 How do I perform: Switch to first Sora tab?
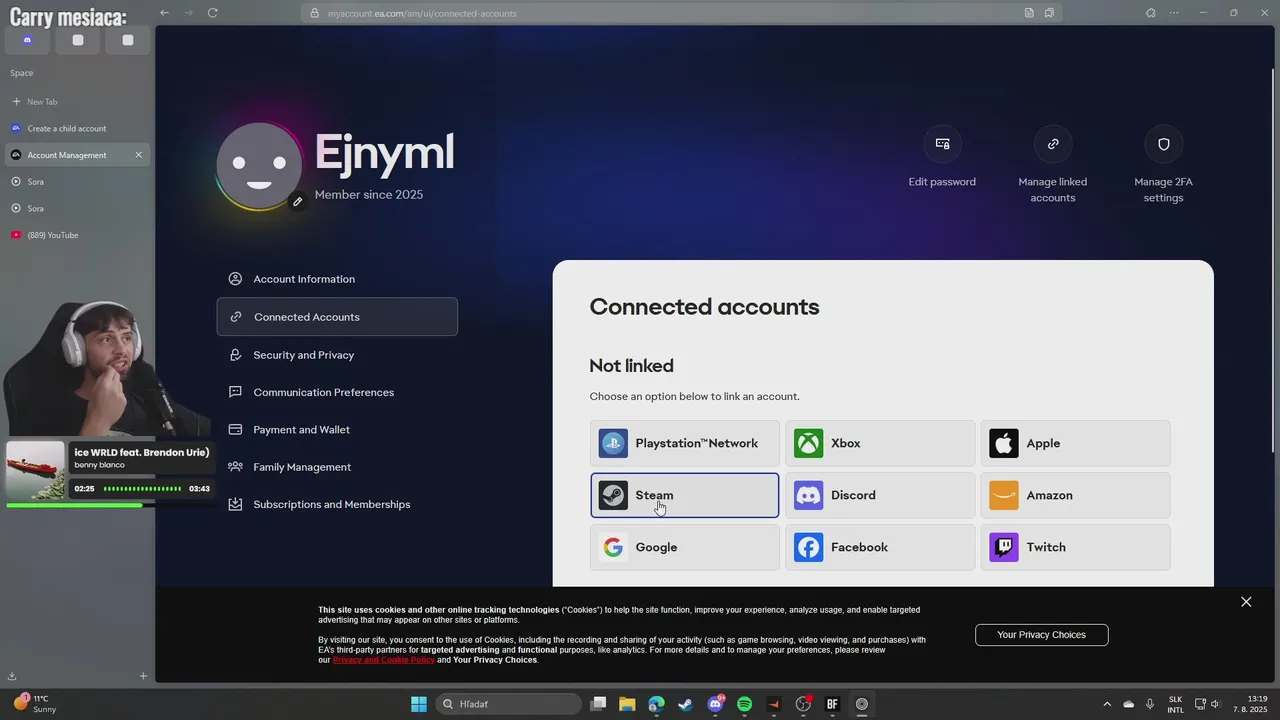pyautogui.click(x=77, y=182)
